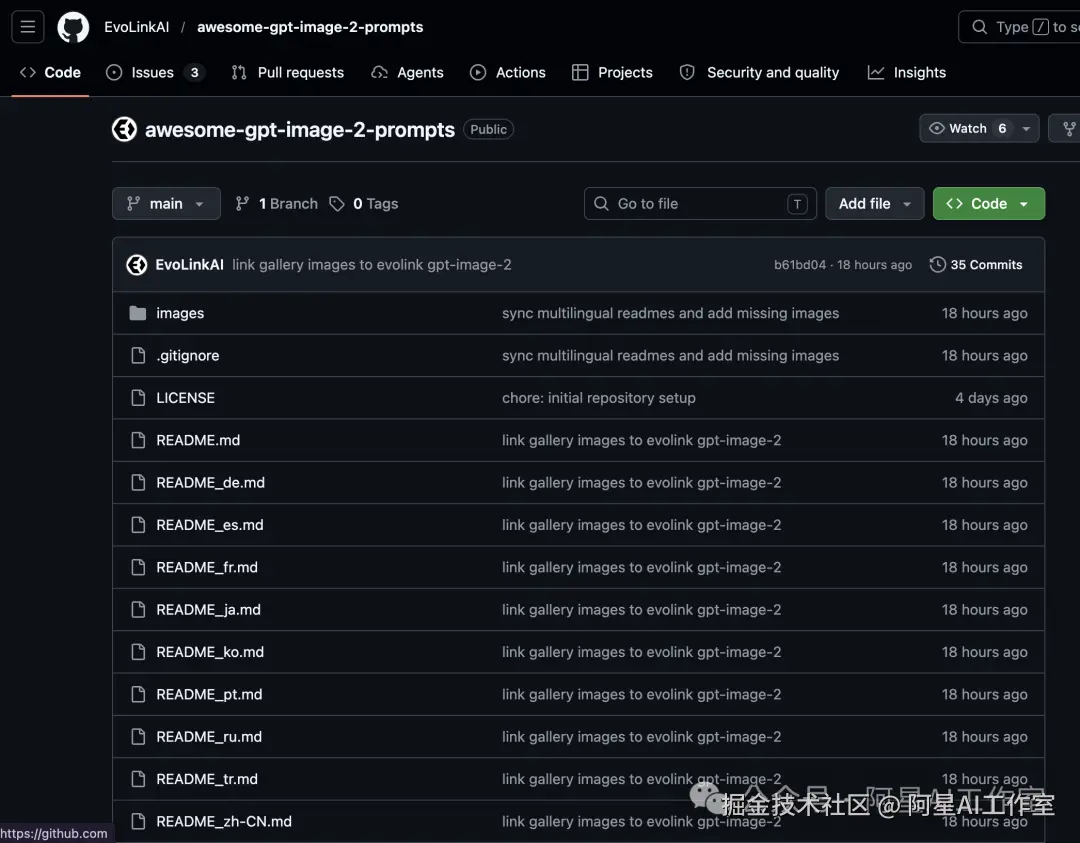Click the file icon beside README_ru.md
The width and height of the screenshot is (1080, 843).
coord(138,737)
